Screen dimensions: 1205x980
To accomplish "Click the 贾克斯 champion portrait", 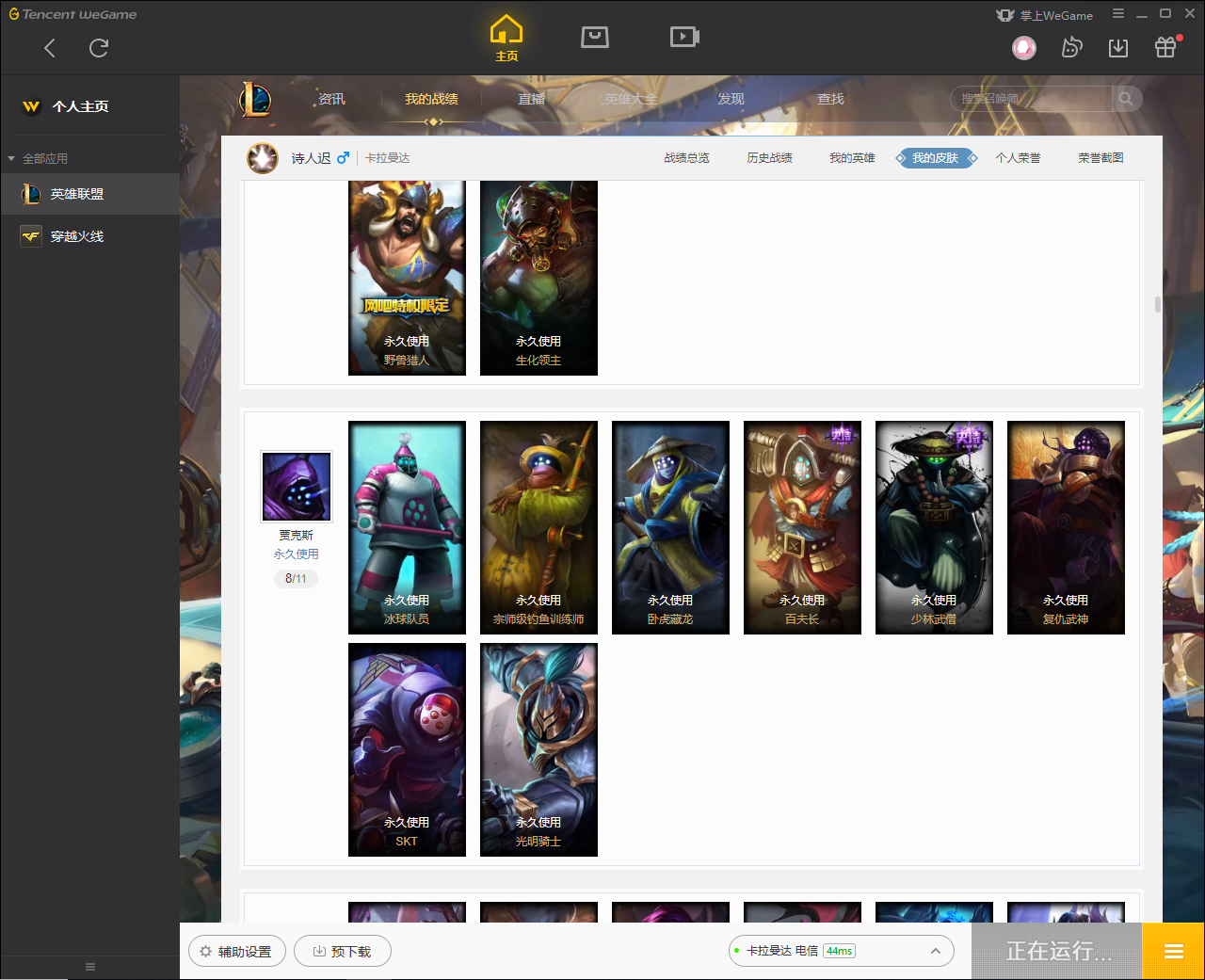I will [297, 487].
